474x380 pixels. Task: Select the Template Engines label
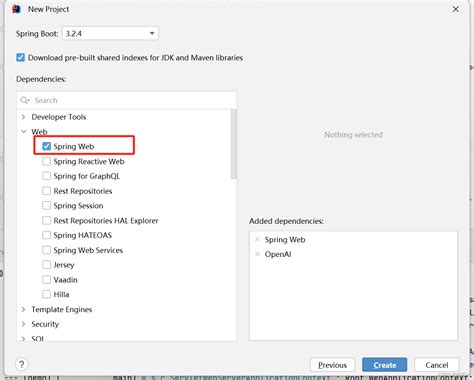[x=62, y=309]
